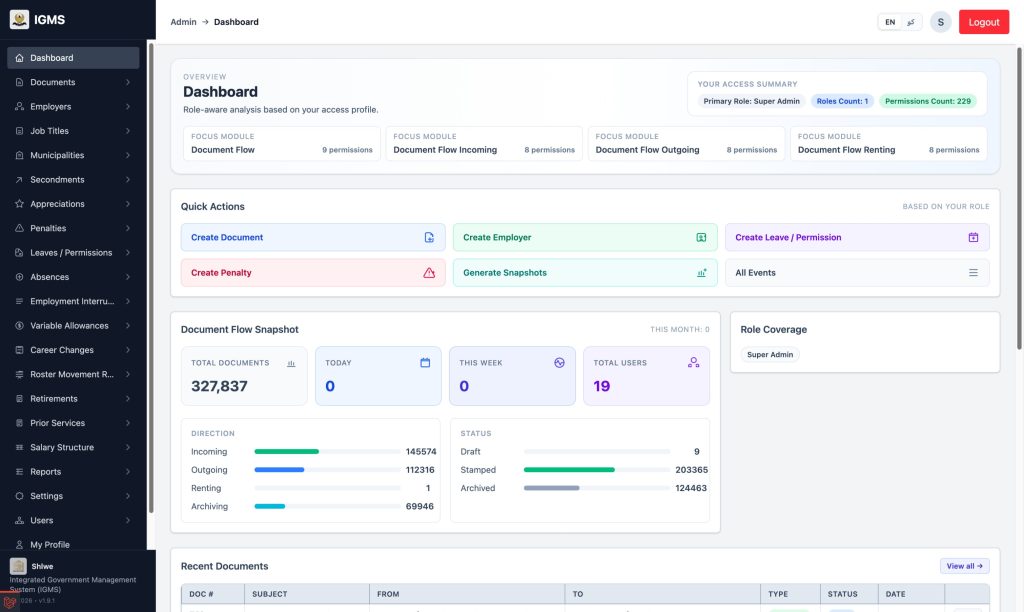The width and height of the screenshot is (1024, 612).
Task: Click Create Document quick action
Action: tap(313, 238)
